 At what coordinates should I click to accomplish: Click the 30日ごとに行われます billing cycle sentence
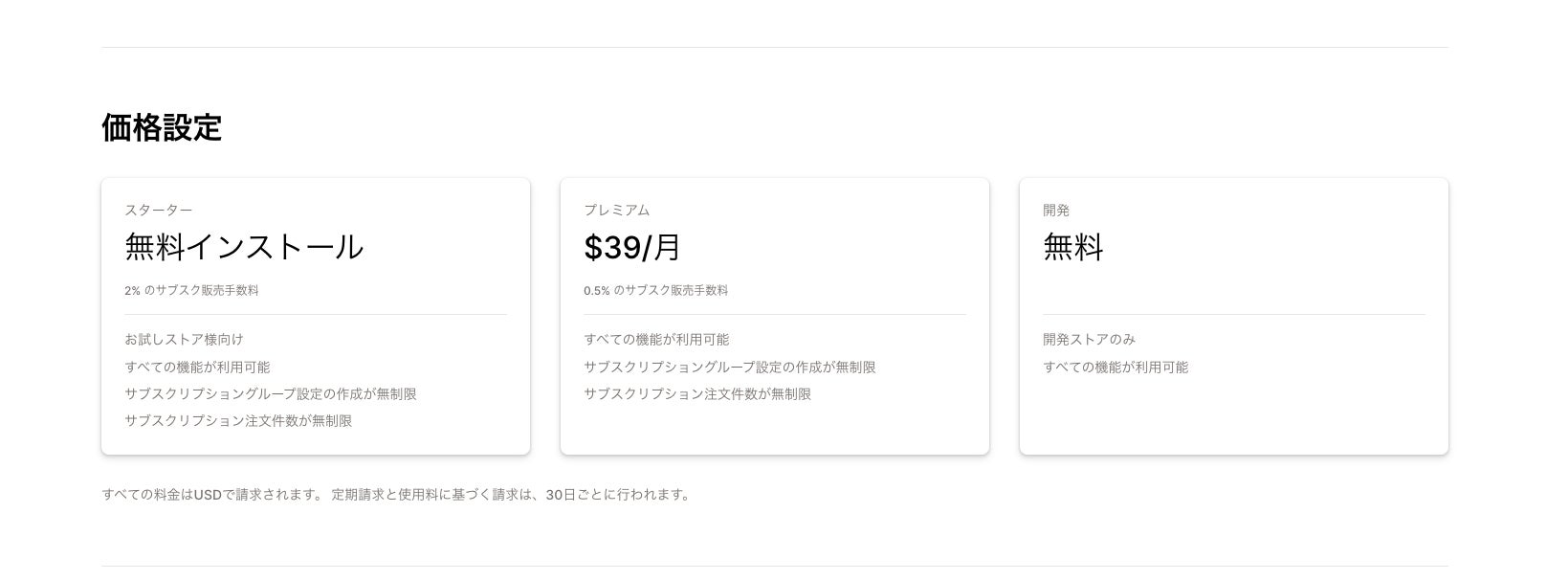[510, 495]
